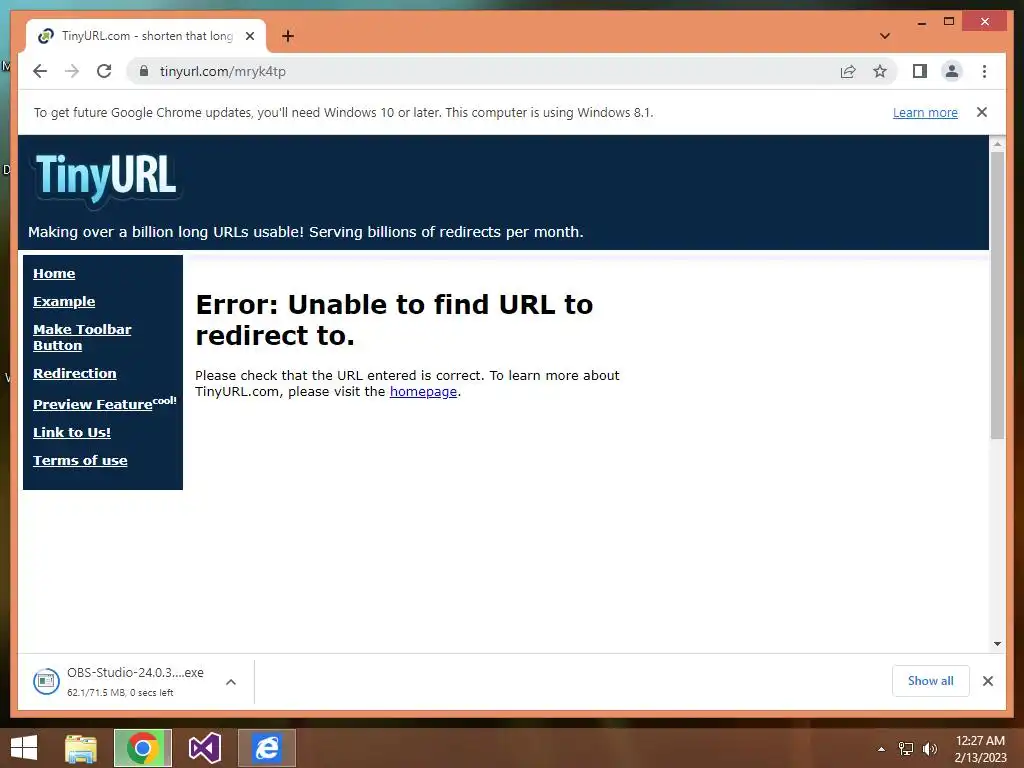
Task: Visit the homepage link in error message
Action: point(423,391)
